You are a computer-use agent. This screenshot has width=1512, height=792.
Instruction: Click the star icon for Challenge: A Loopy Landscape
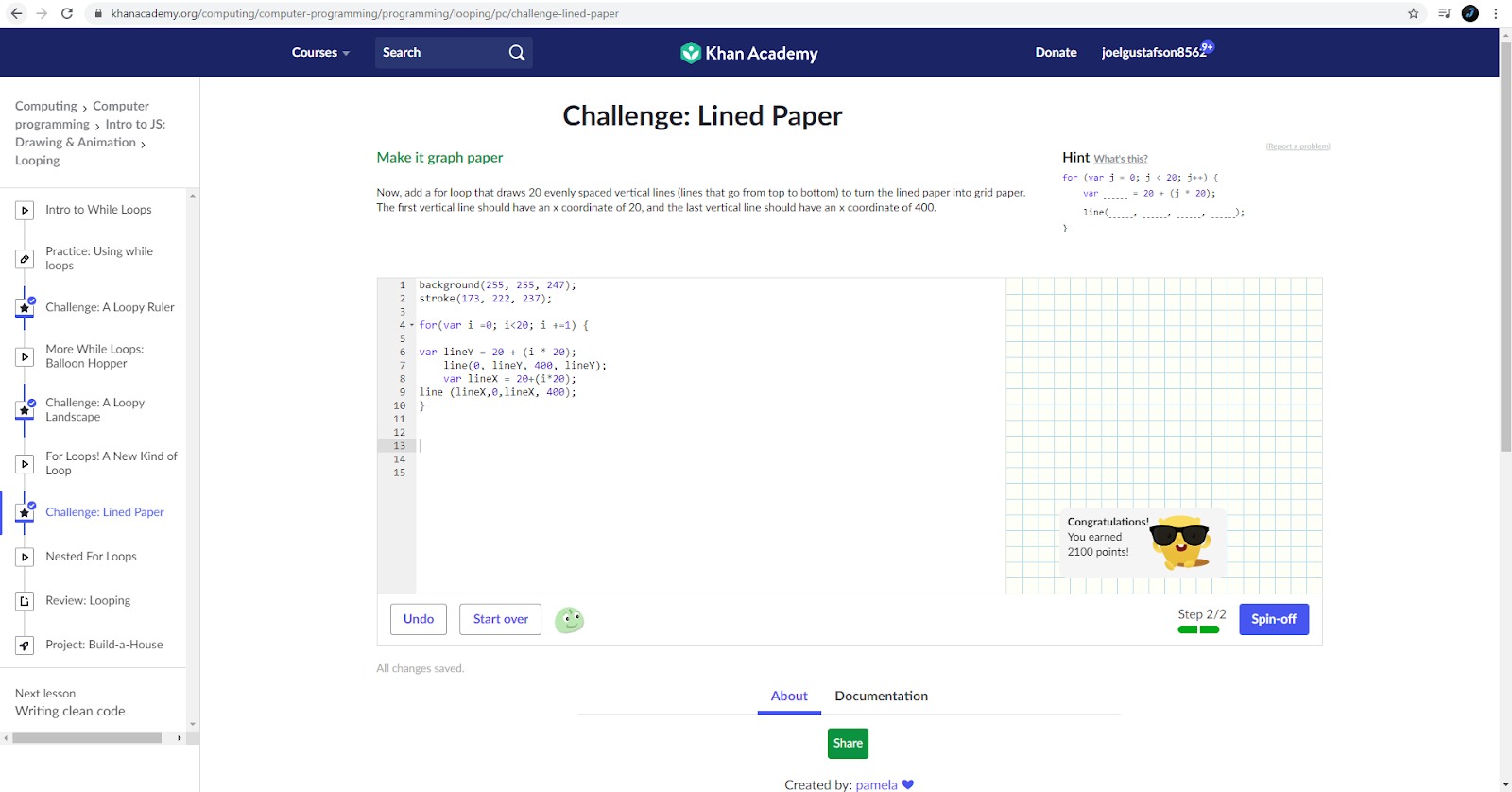[x=25, y=410]
